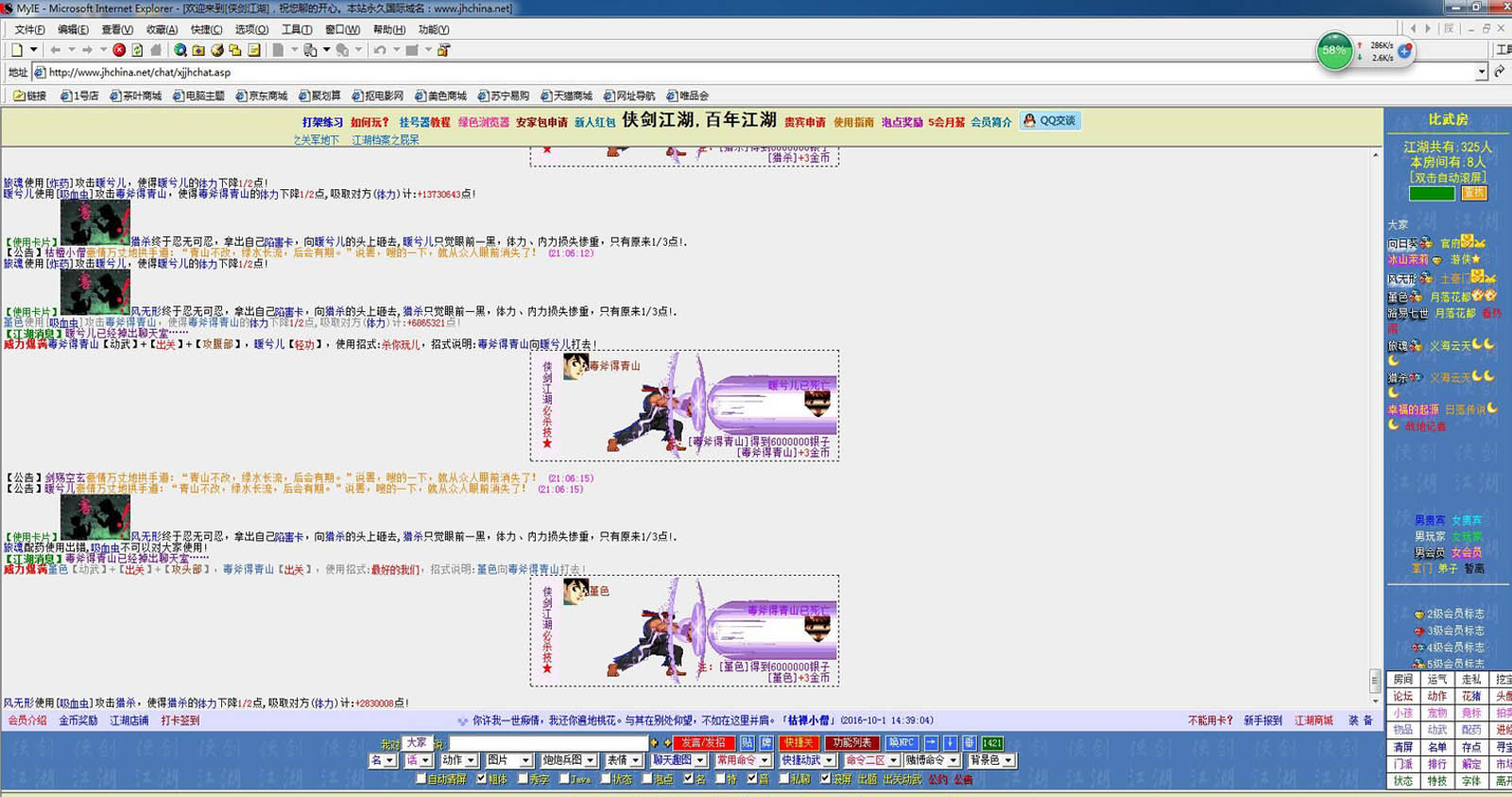The height and width of the screenshot is (797, 1512).
Task: Click the chat message input field
Action: (x=548, y=743)
